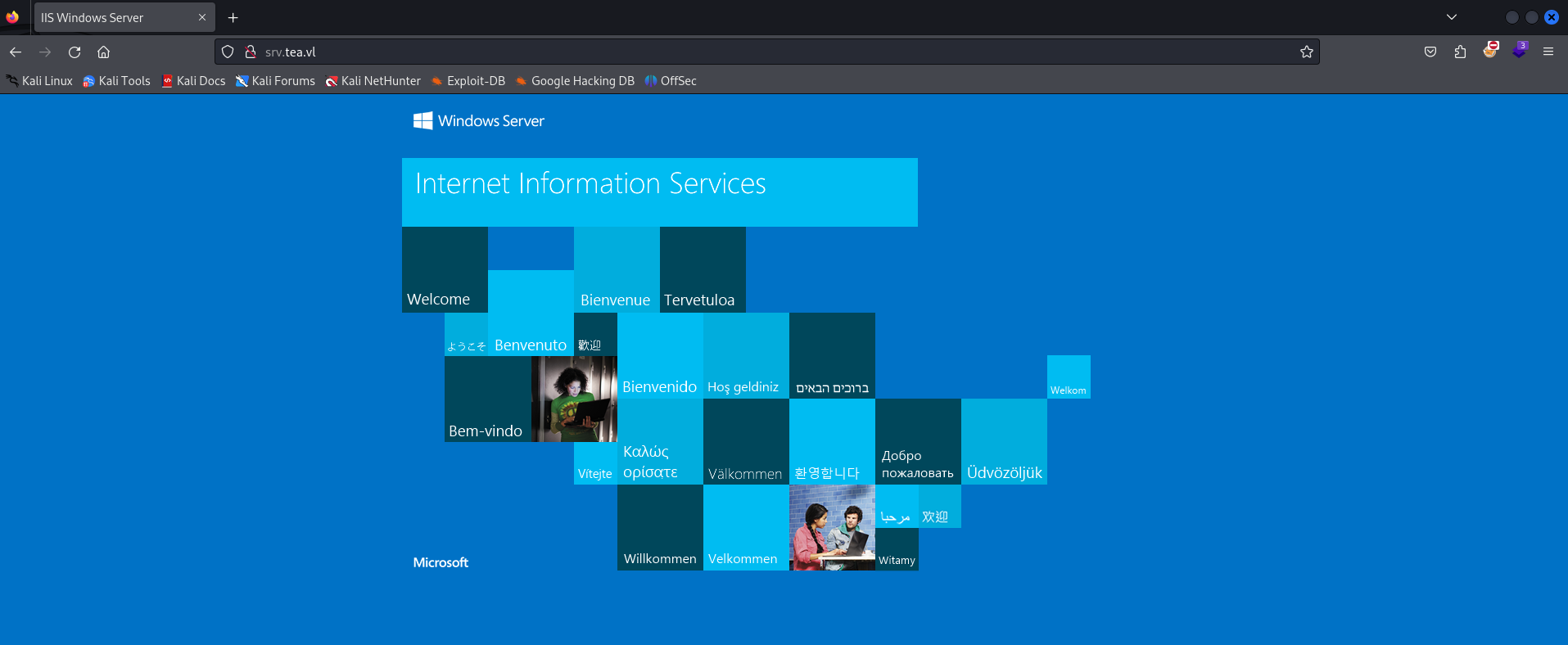Click the photo of woman with laptop

pos(574,399)
